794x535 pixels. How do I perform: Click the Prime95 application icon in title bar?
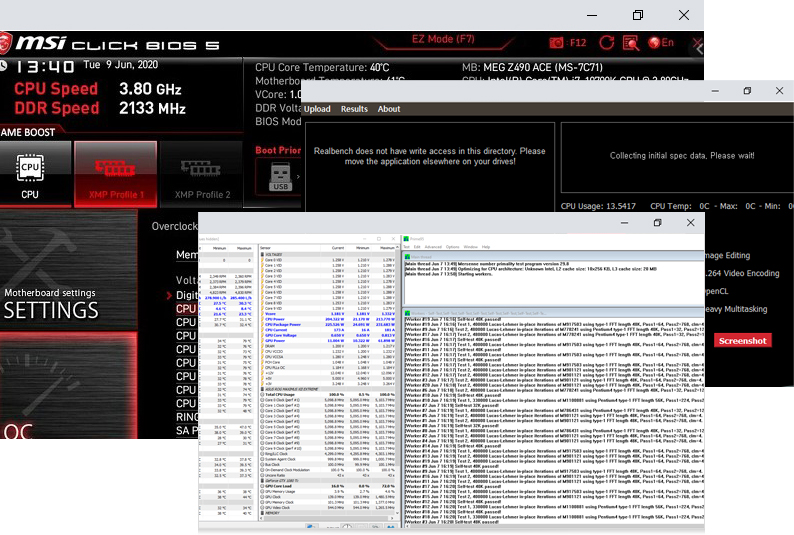click(406, 239)
